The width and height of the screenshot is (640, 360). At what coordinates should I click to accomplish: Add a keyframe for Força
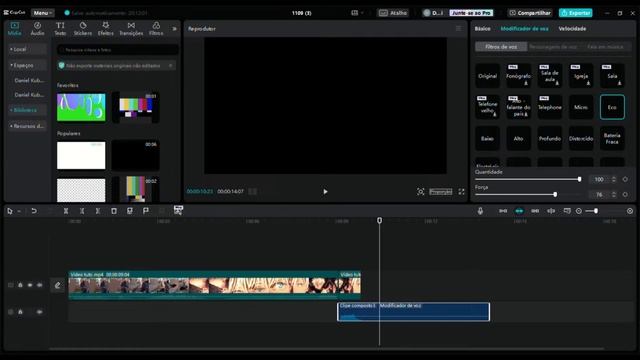pyautogui.click(x=625, y=195)
